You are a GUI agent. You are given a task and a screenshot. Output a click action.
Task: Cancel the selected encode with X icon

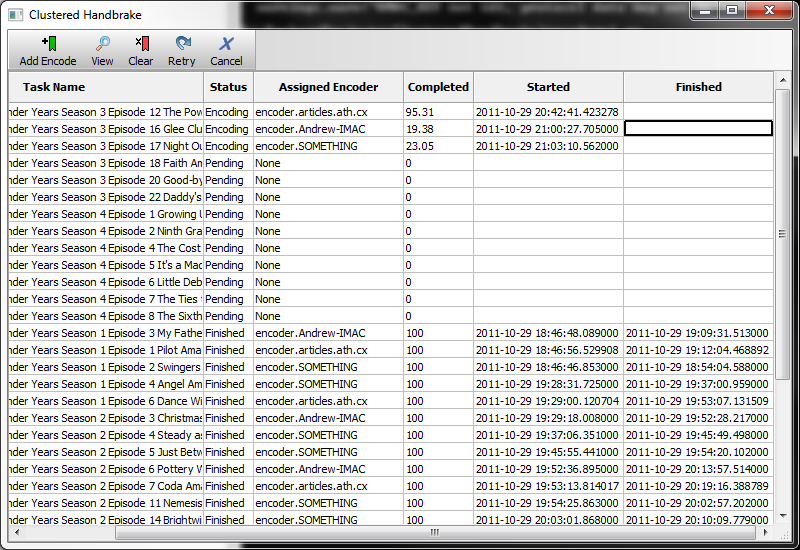click(227, 44)
